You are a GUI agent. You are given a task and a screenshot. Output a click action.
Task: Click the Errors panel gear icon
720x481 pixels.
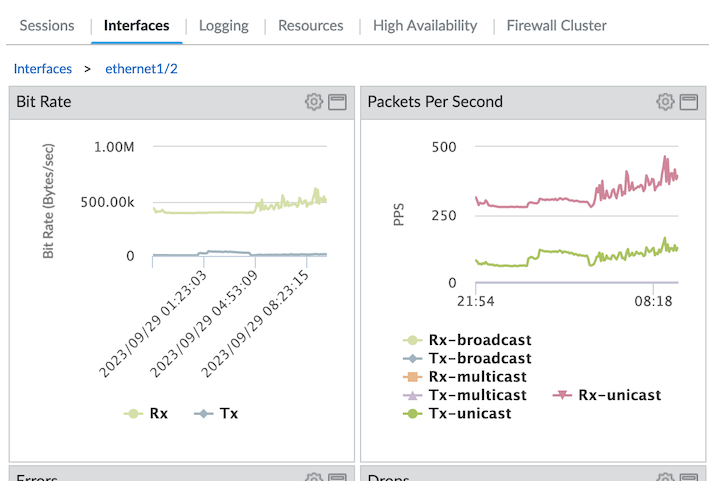coord(314,478)
